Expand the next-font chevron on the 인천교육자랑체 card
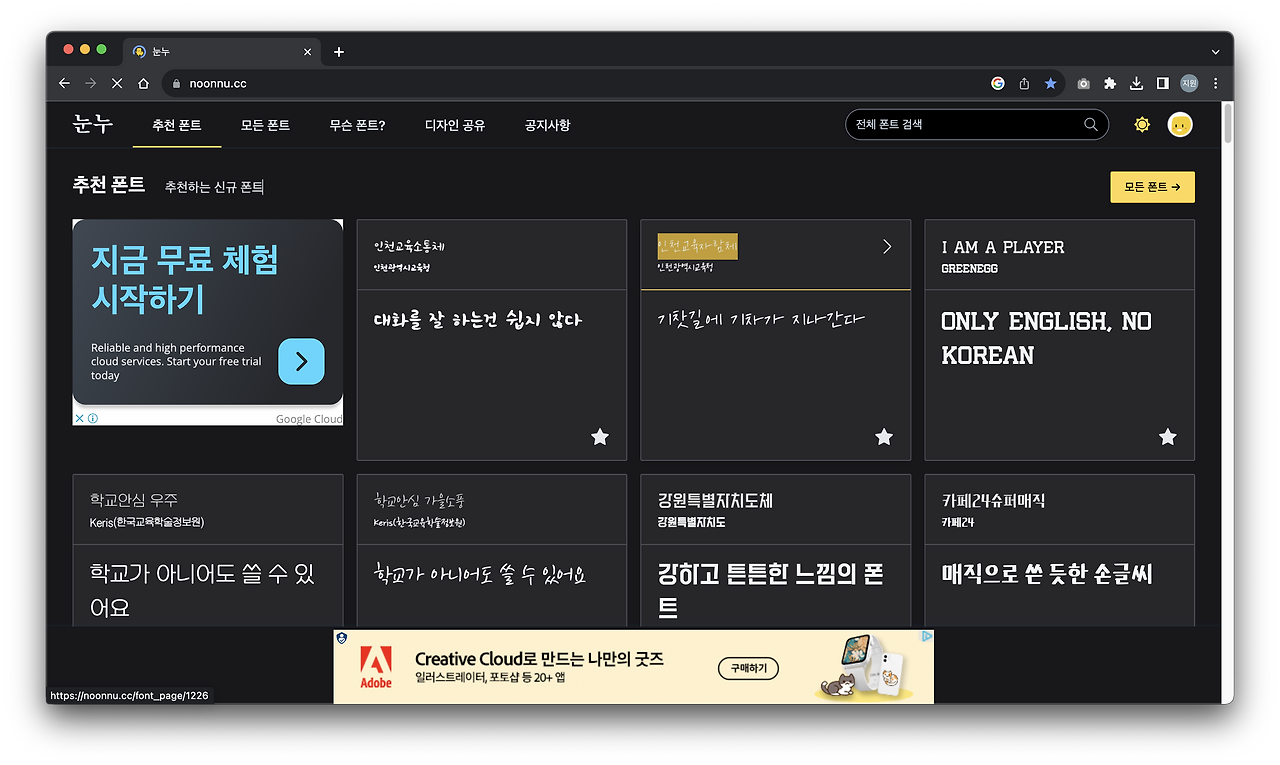This screenshot has width=1280, height=765. 885,245
